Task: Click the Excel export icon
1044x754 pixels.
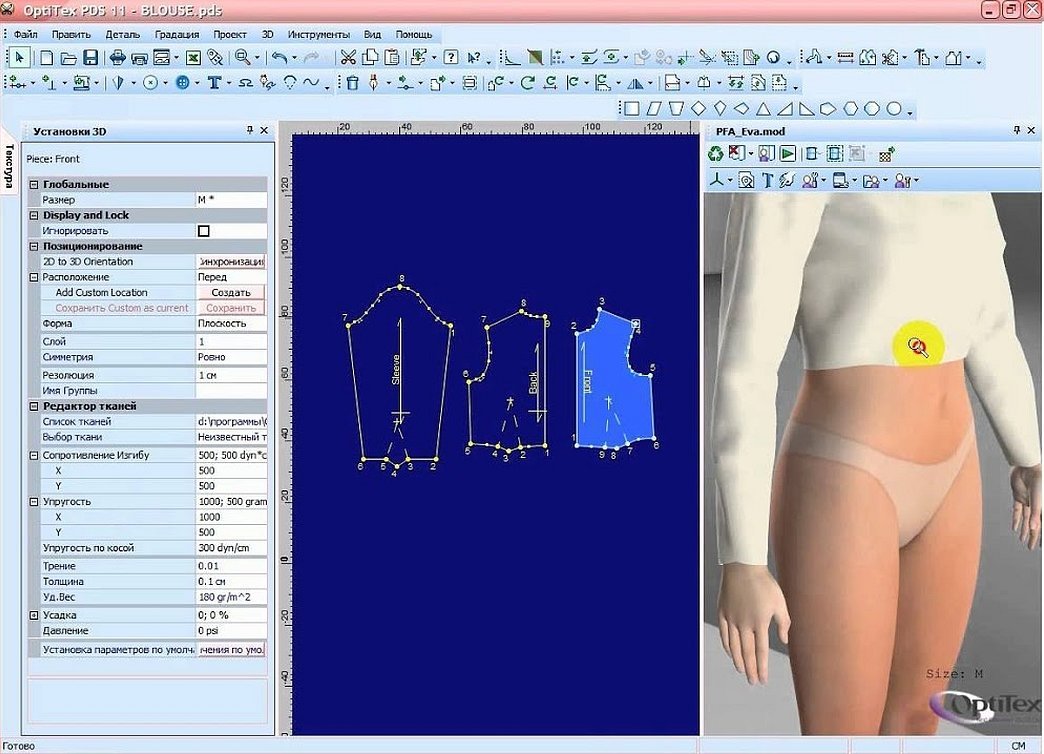Action: coord(192,58)
